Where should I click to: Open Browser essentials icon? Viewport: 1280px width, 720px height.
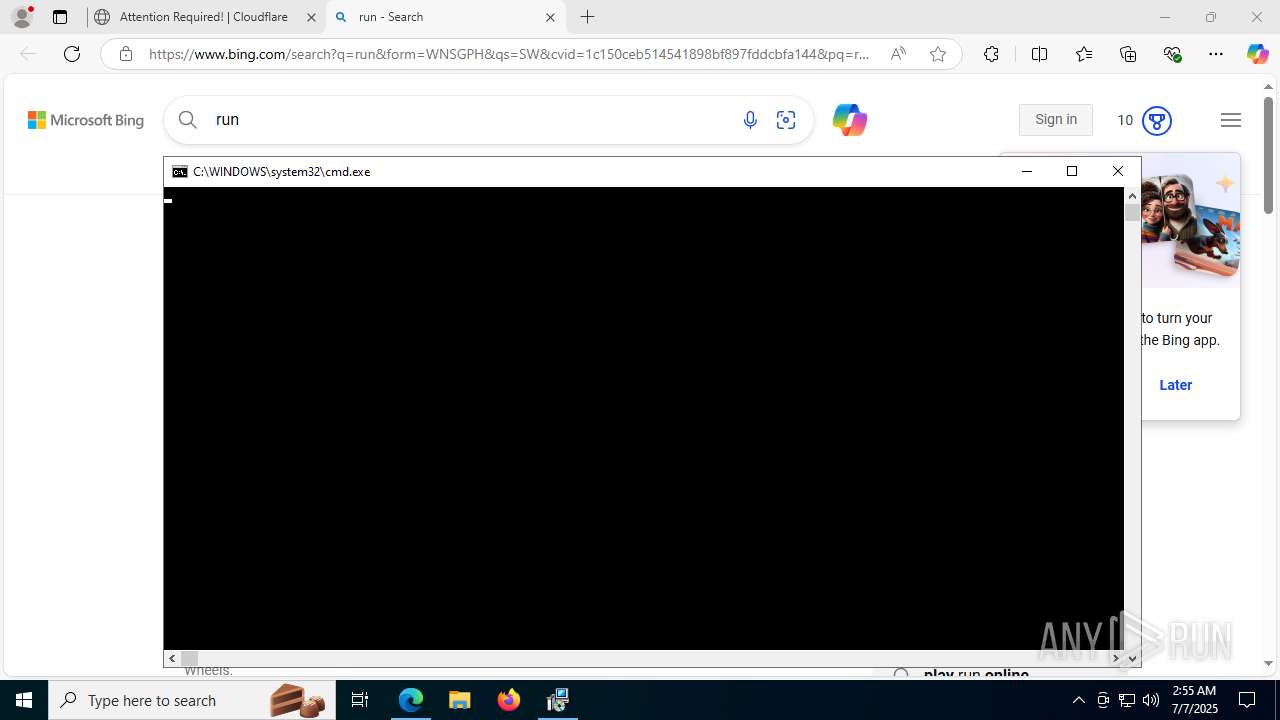click(1172, 54)
